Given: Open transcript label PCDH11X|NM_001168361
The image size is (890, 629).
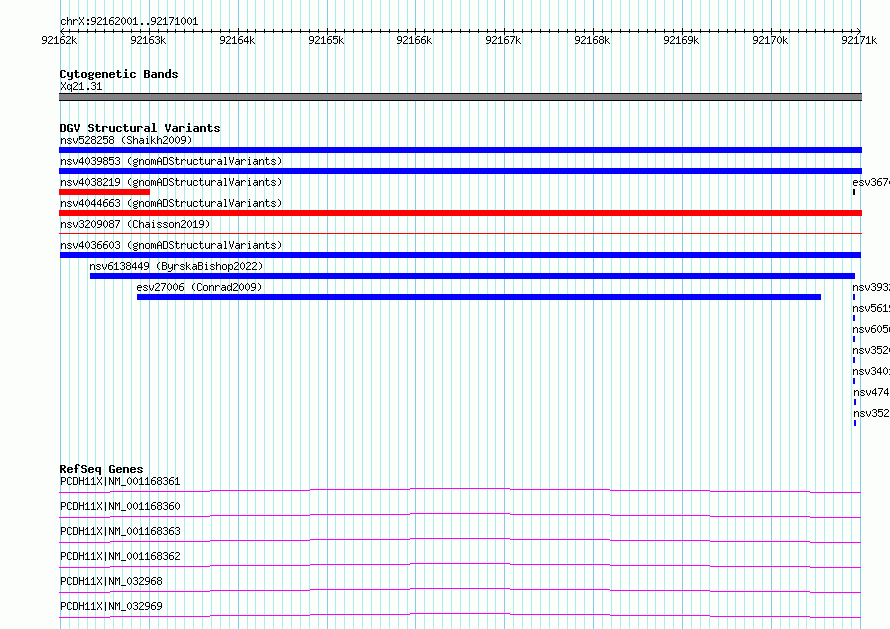Looking at the screenshot, I should click(120, 481).
